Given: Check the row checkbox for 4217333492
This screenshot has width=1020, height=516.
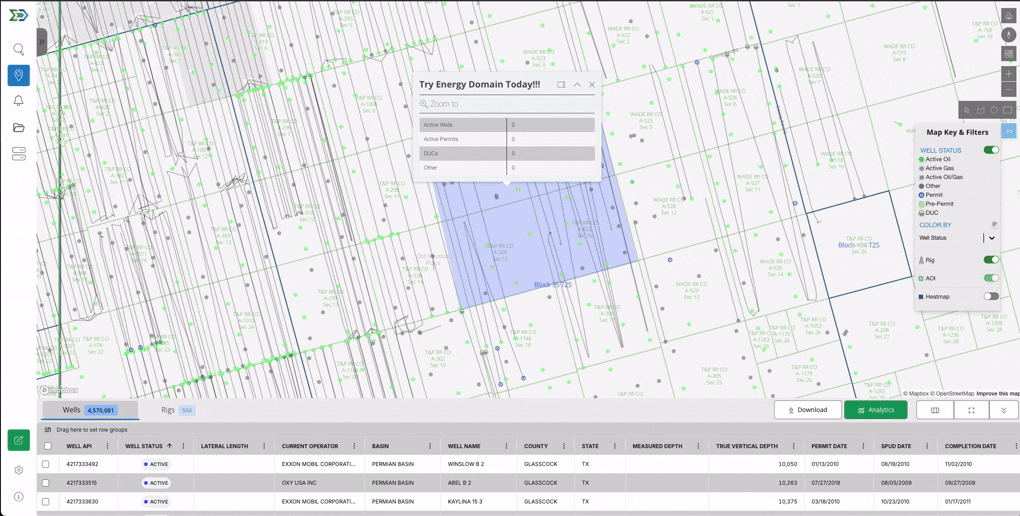Looking at the screenshot, I should (46, 465).
